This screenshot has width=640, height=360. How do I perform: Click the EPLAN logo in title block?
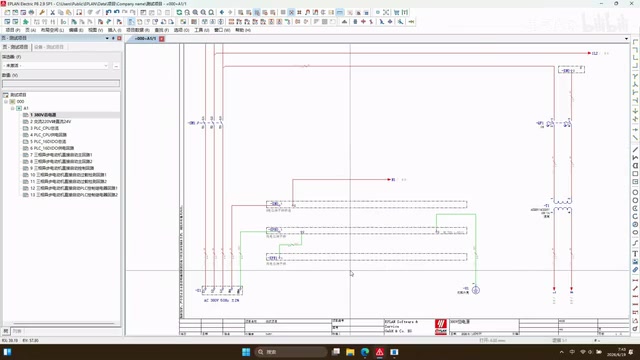tap(441, 327)
